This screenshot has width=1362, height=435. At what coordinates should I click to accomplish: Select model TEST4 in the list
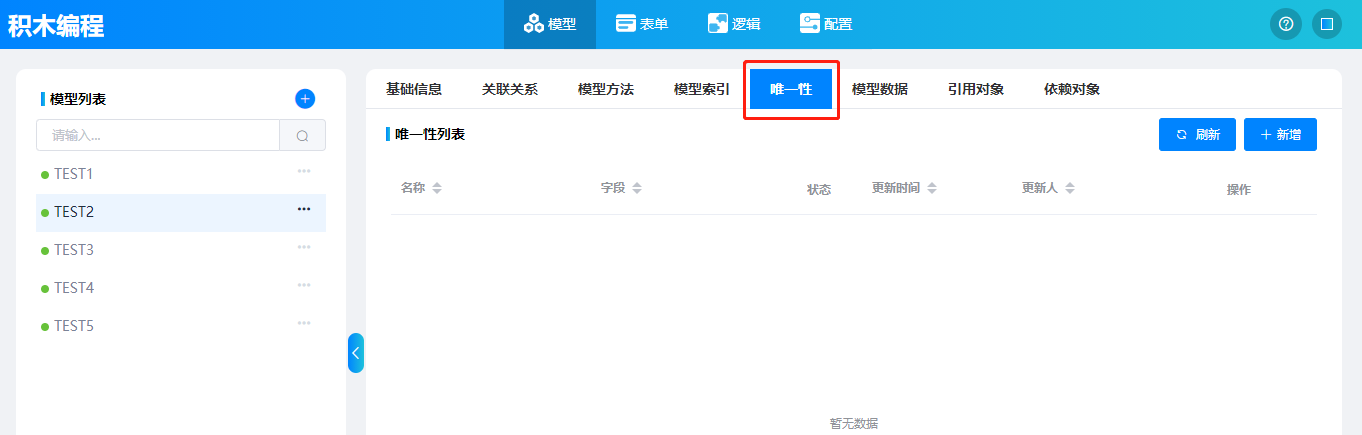pyautogui.click(x=181, y=288)
